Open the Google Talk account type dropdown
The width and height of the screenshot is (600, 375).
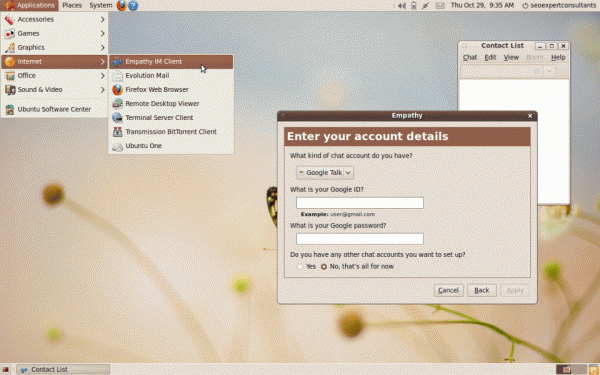point(325,173)
